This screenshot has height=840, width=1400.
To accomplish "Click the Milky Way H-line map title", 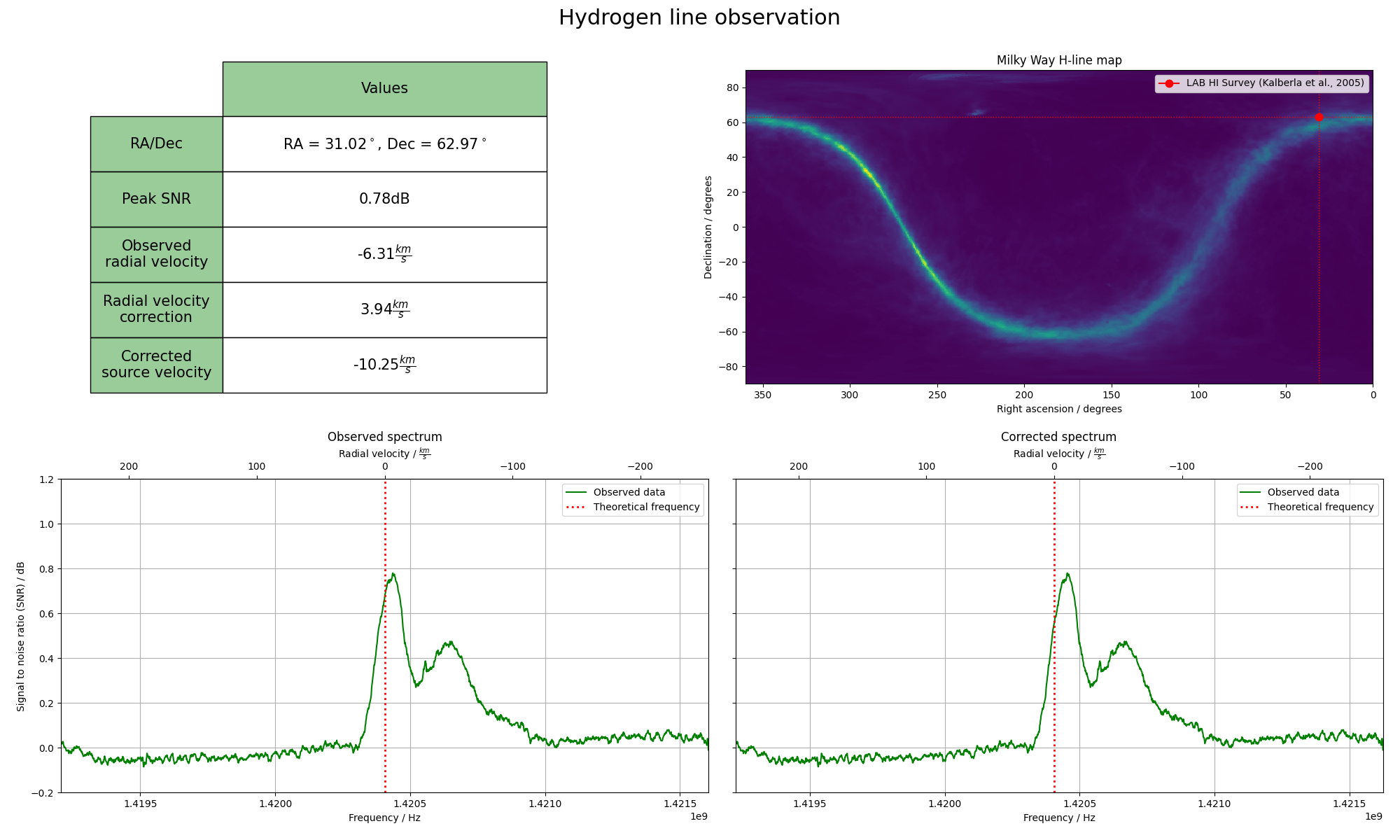I will [x=1058, y=60].
